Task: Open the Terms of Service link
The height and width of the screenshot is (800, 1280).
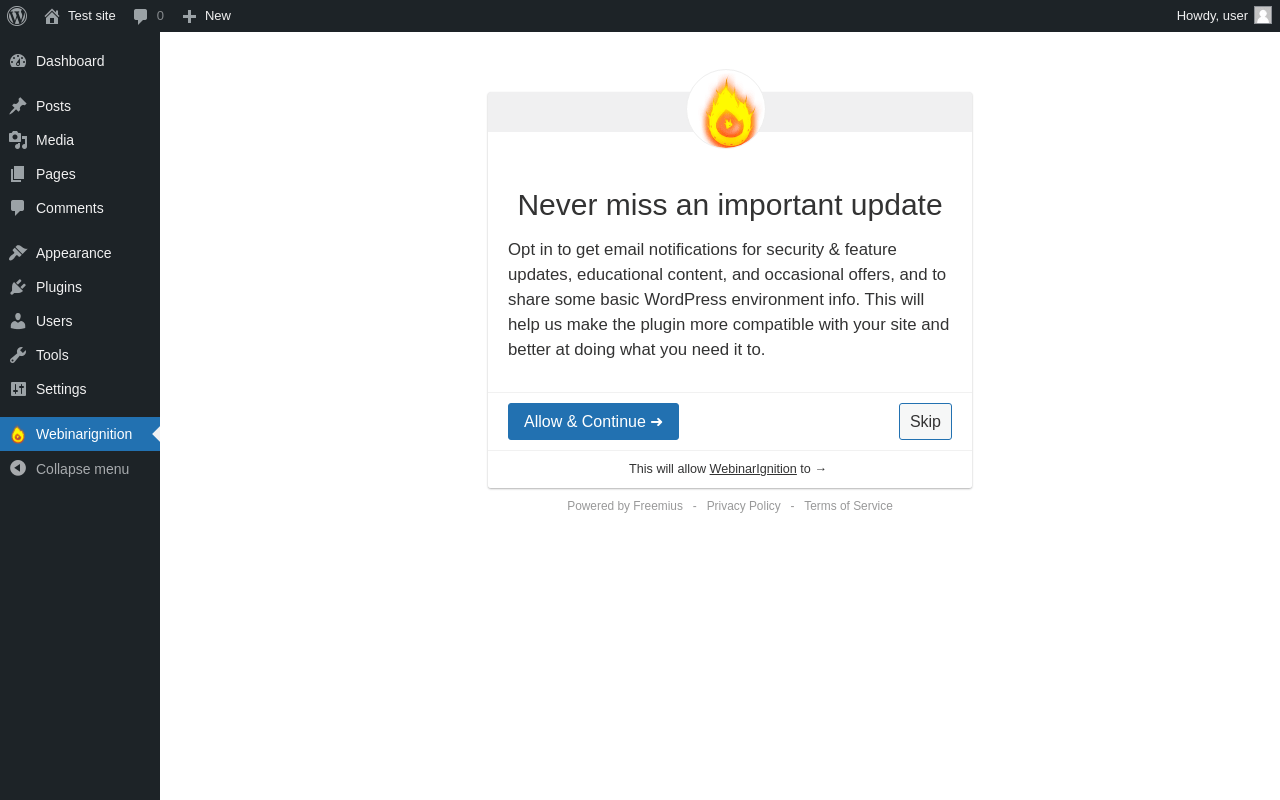Action: tap(848, 506)
